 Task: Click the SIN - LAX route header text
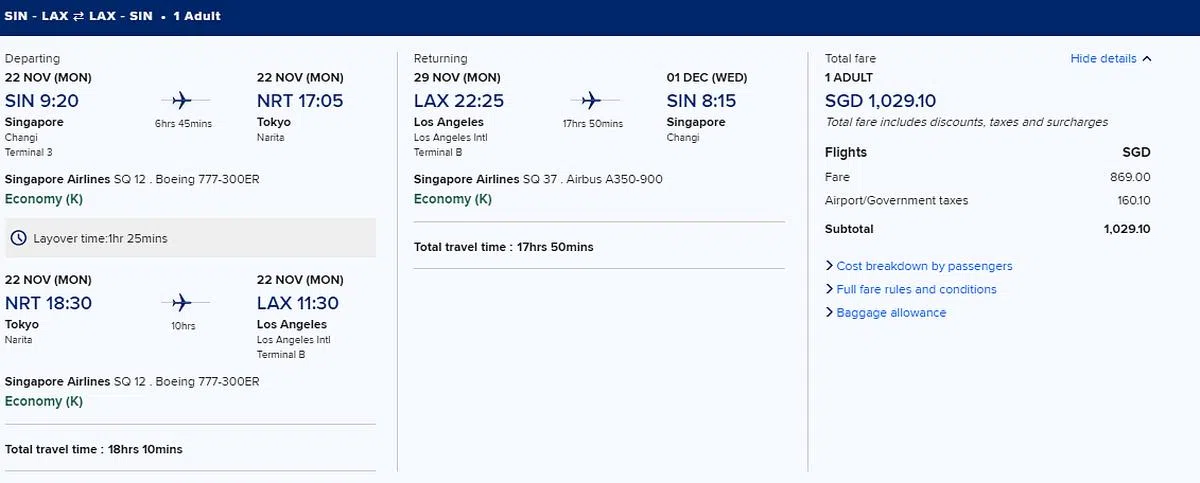(36, 16)
